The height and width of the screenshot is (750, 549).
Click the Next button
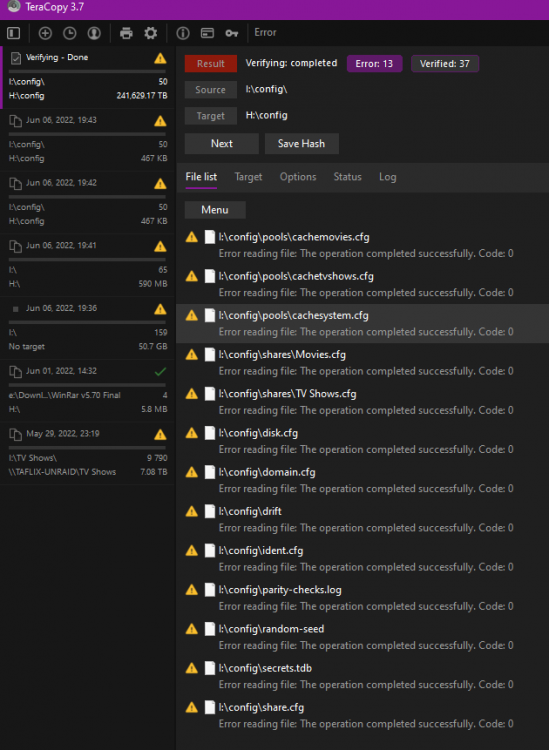pos(222,143)
